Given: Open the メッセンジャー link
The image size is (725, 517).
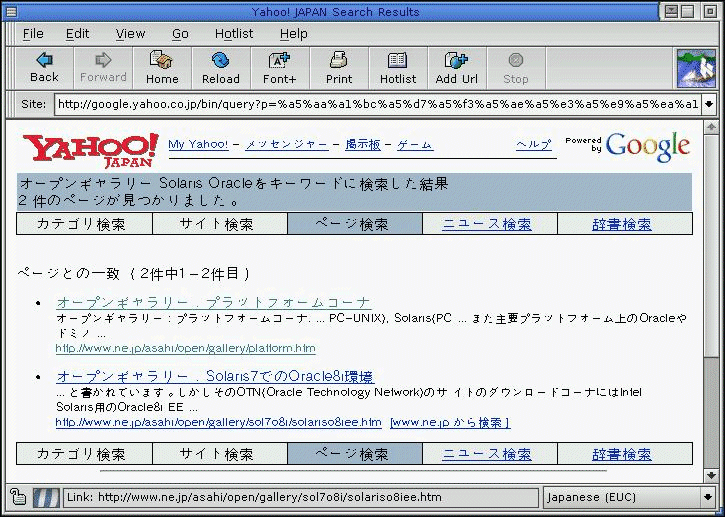Looking at the screenshot, I should [x=287, y=145].
